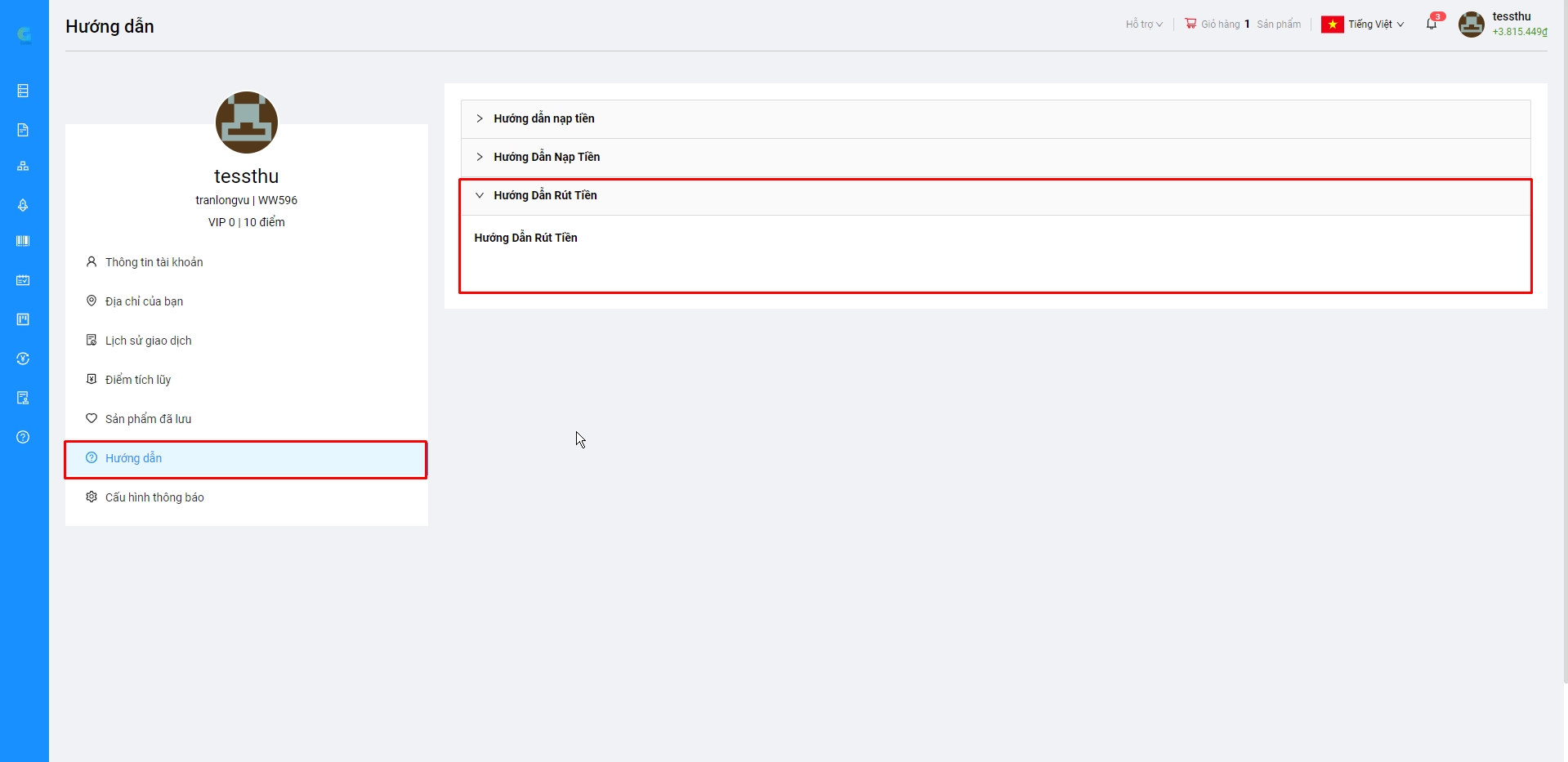Open 'Sản phẩm đã lưu' saved products
This screenshot has height=762, width=1568.
click(x=148, y=419)
